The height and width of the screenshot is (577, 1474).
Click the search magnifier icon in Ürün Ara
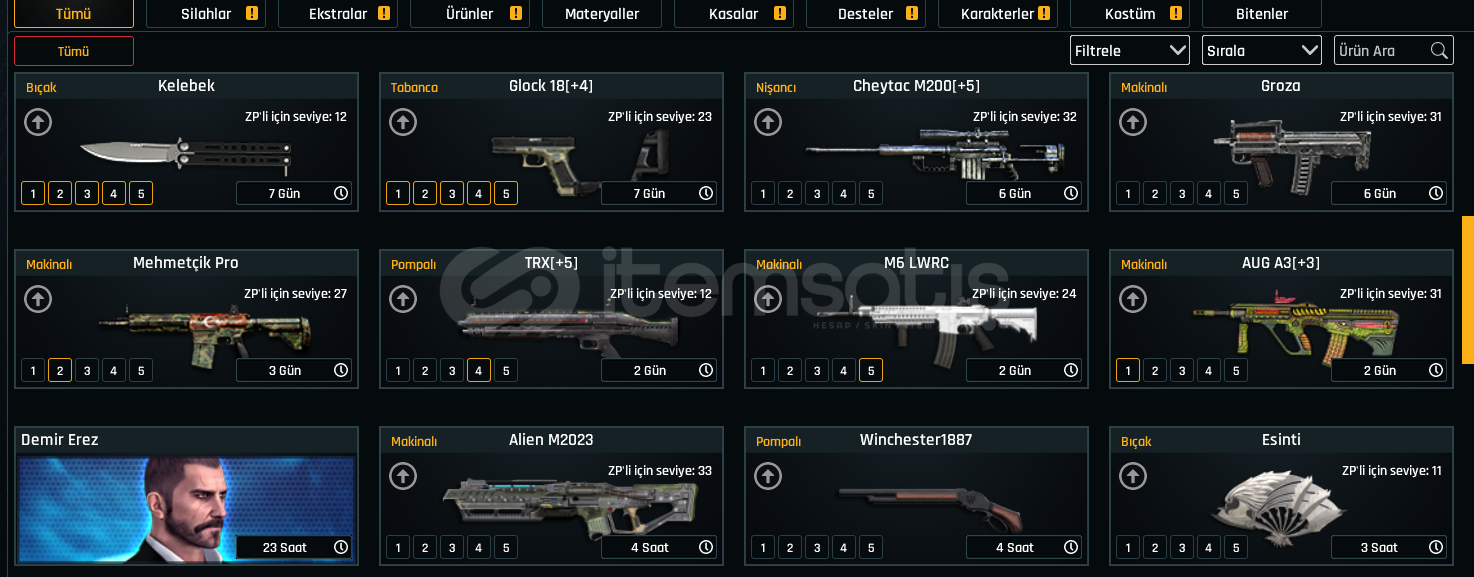[x=1439, y=50]
